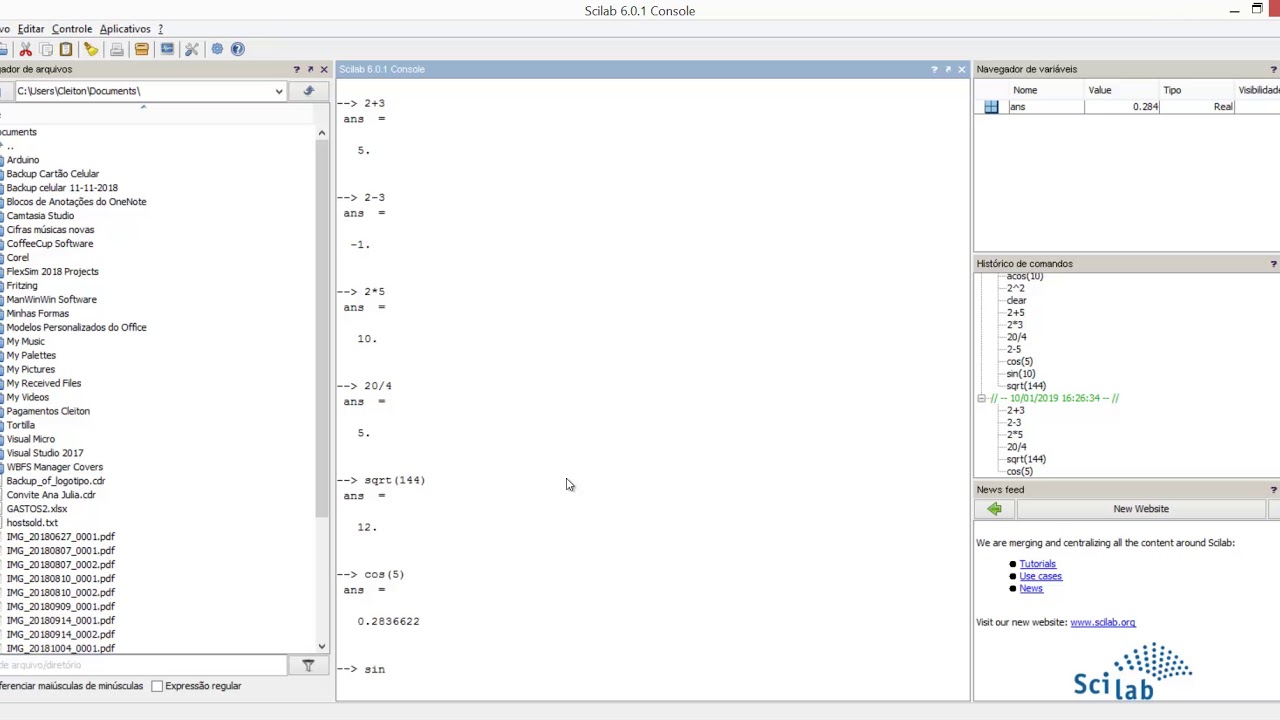Click the Paste clipboard toolbar icon
The height and width of the screenshot is (720, 1280).
tap(66, 49)
